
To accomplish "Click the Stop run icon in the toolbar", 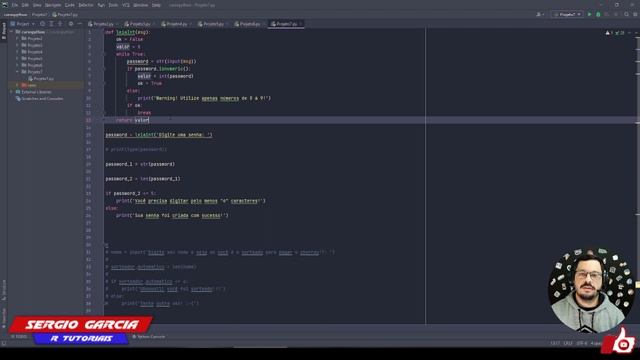I will (x=616, y=14).
